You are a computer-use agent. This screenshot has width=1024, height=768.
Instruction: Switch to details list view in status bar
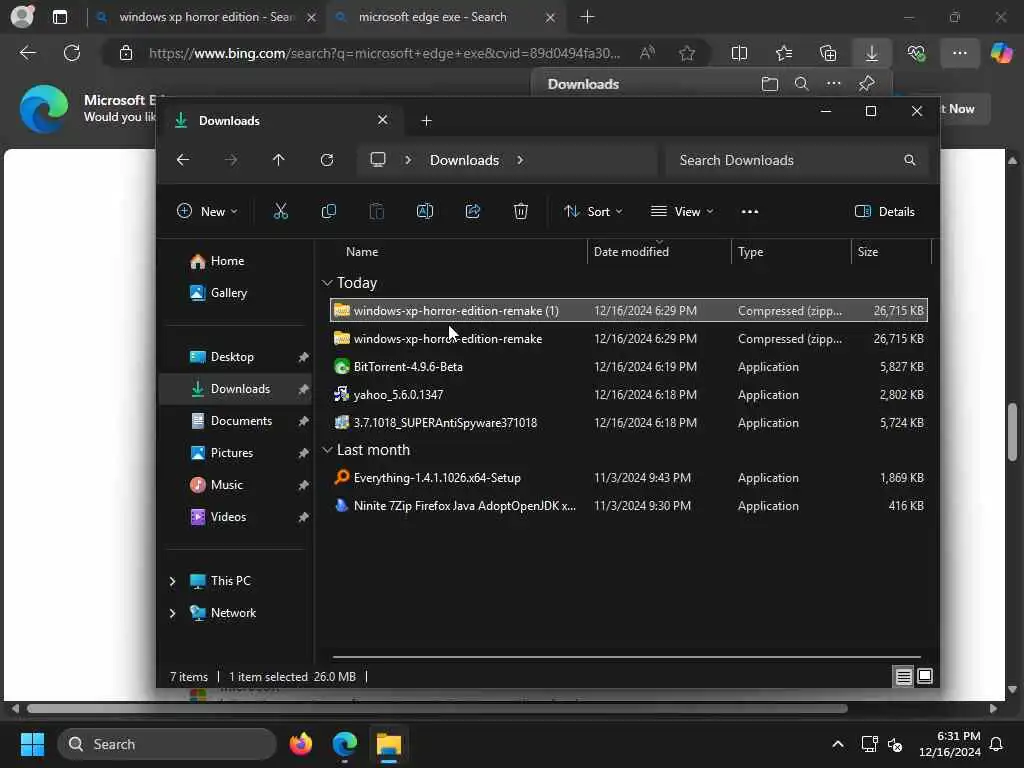[903, 677]
